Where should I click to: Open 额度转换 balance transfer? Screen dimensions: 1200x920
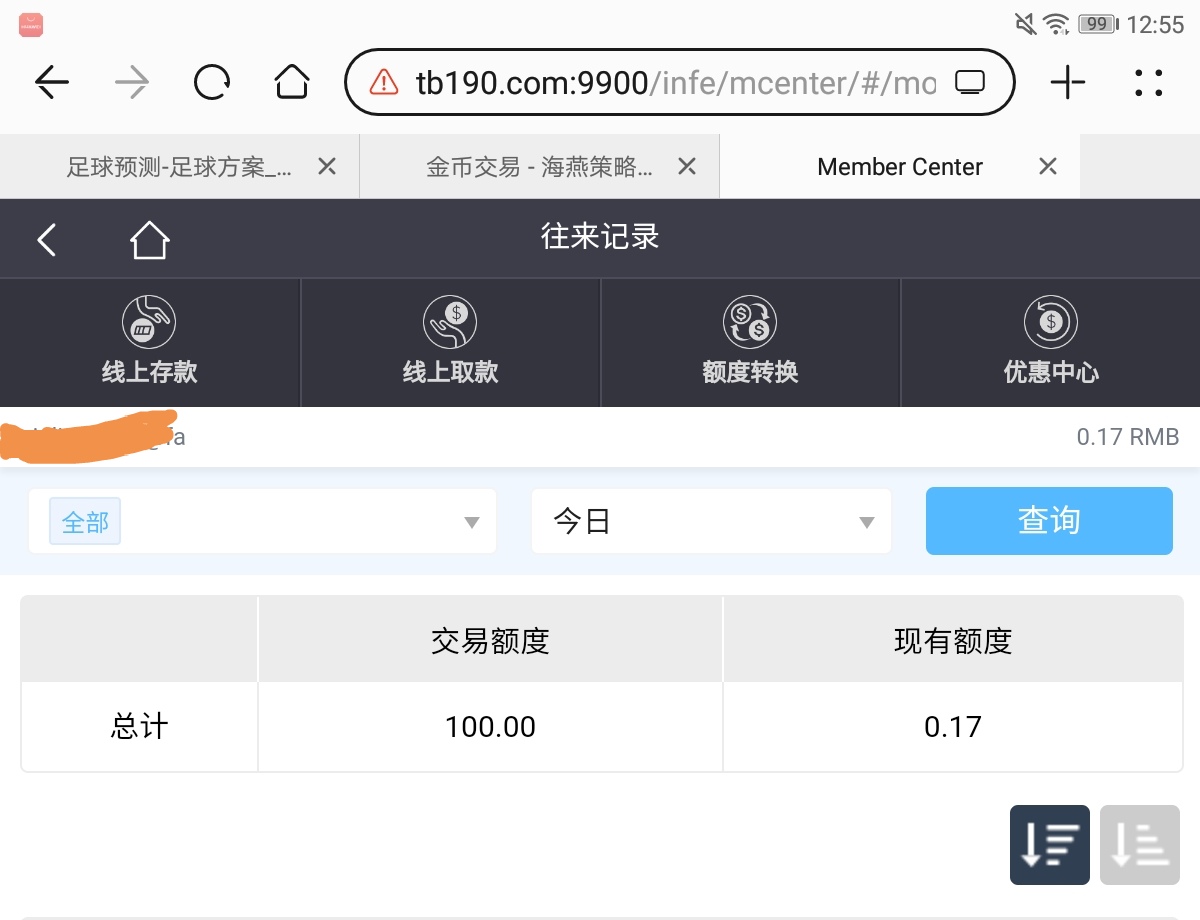tap(750, 342)
